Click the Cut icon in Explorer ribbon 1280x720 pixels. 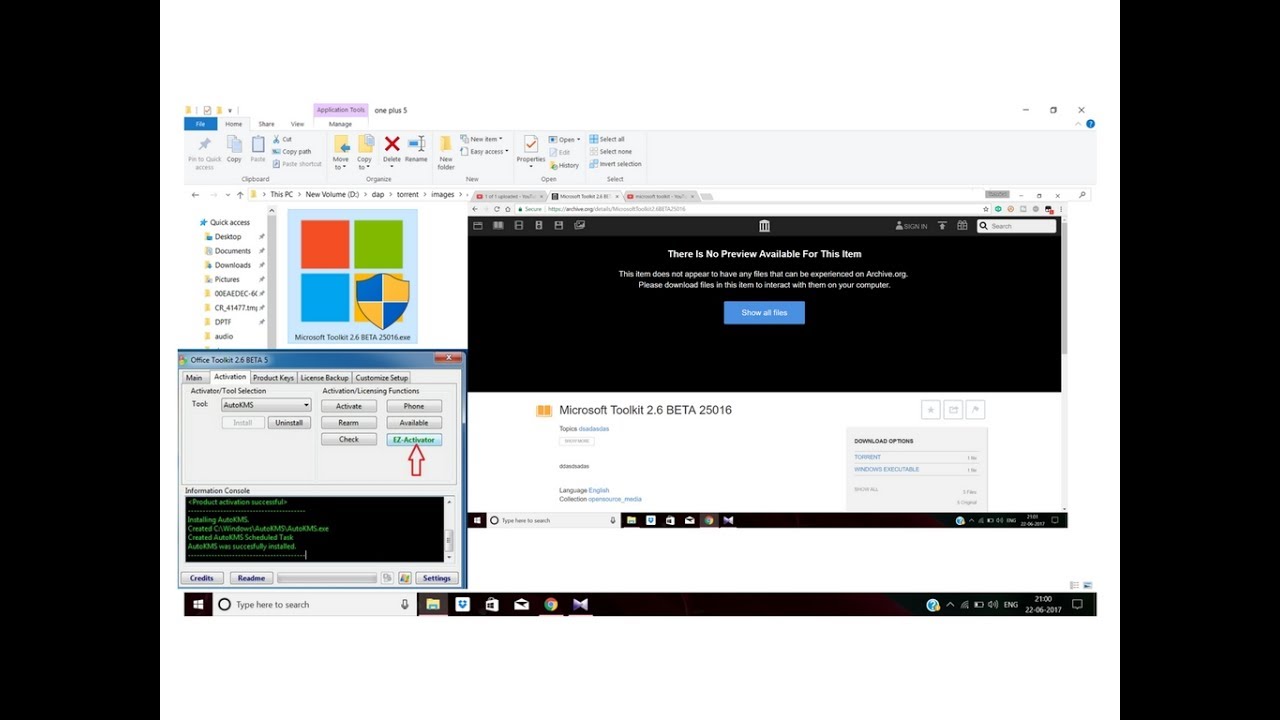coord(275,140)
